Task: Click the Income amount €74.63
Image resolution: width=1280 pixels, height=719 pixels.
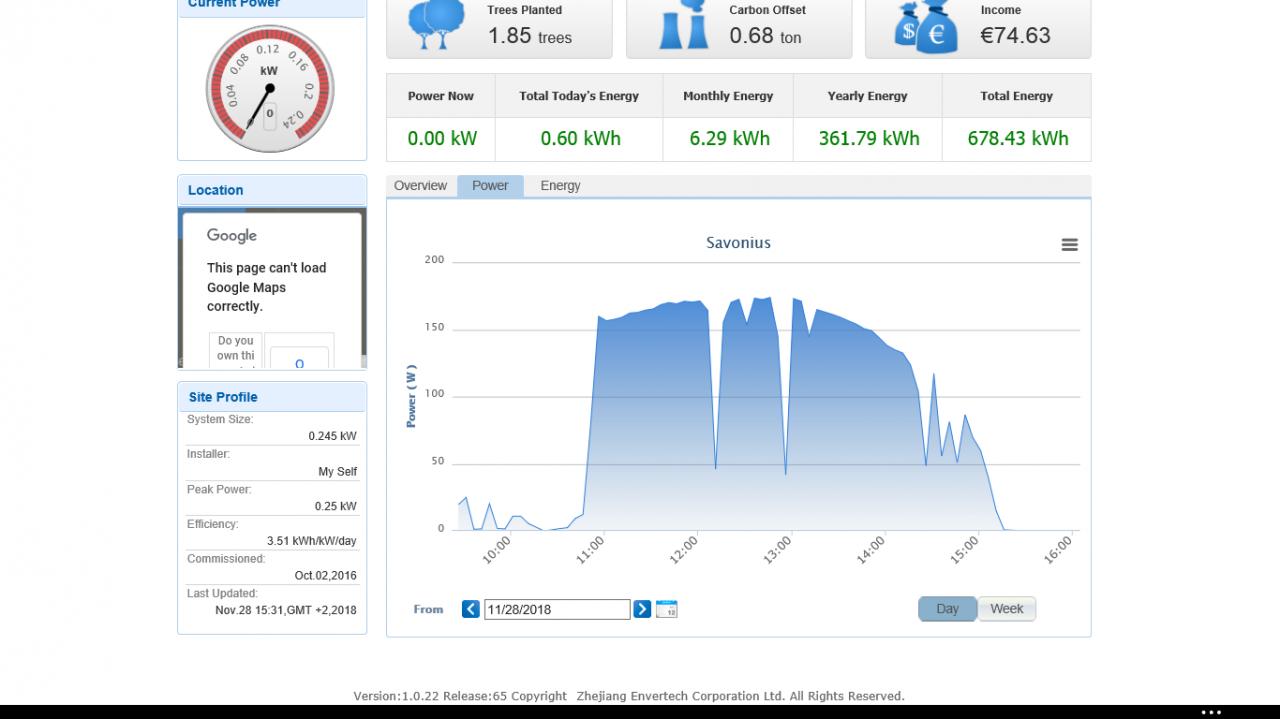Action: tap(1015, 36)
